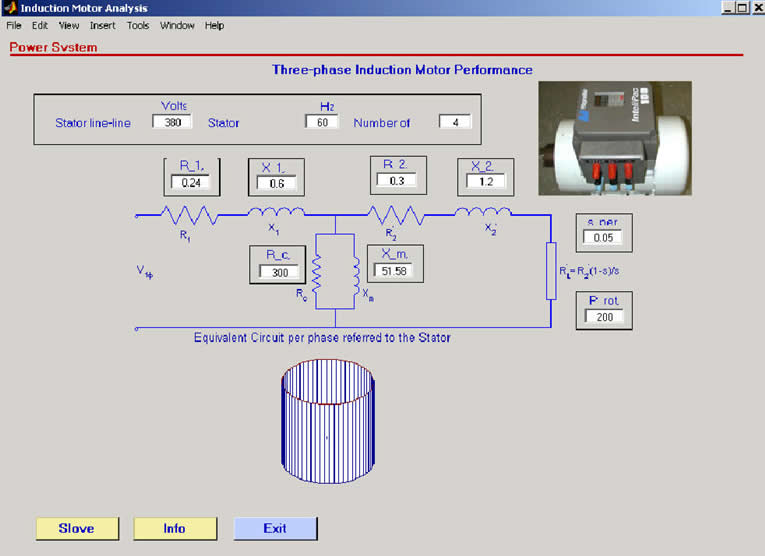The image size is (765, 556).
Task: Click the P_rot field showing 200
Action: [604, 317]
